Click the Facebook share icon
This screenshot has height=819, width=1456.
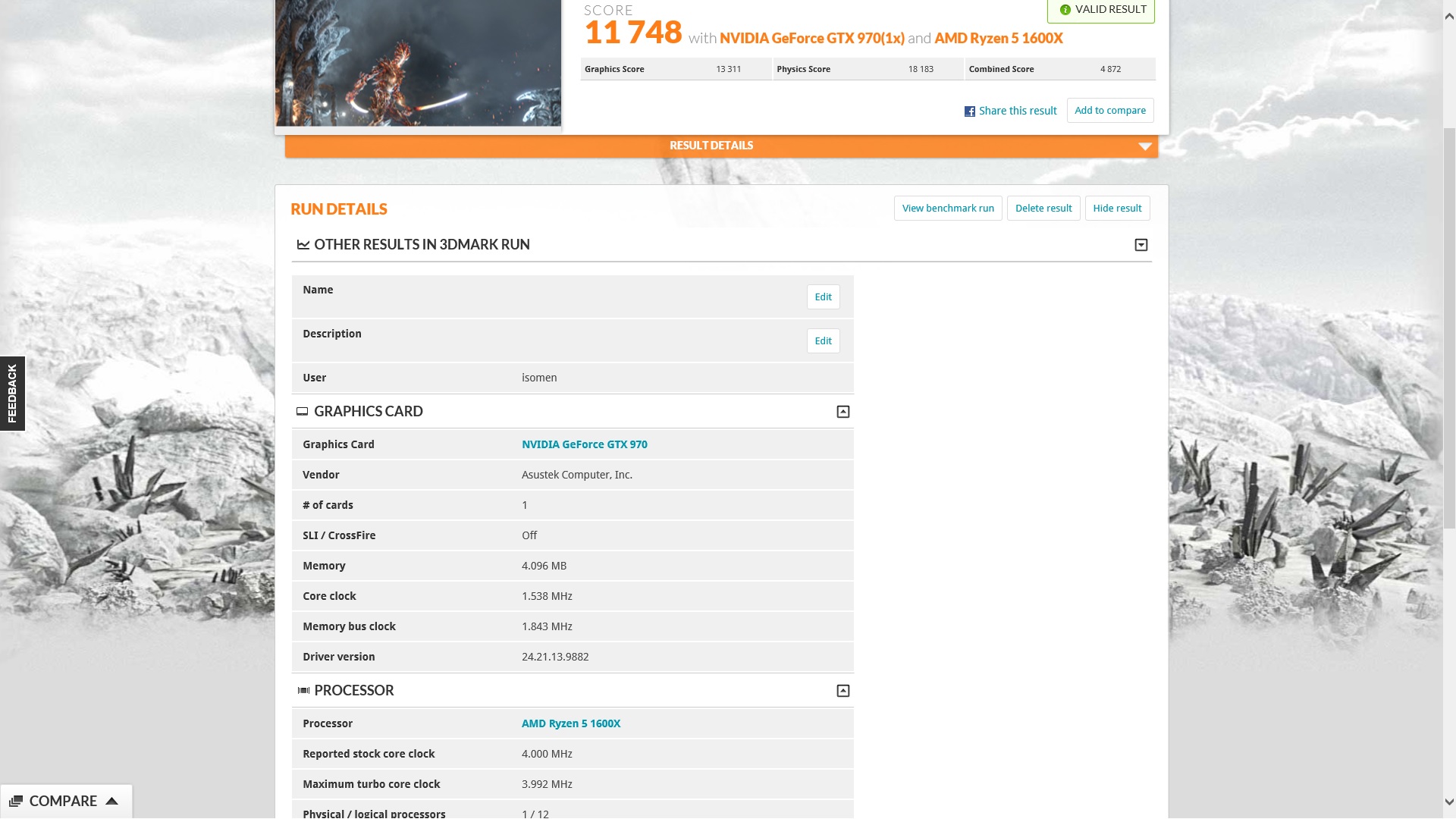point(969,111)
